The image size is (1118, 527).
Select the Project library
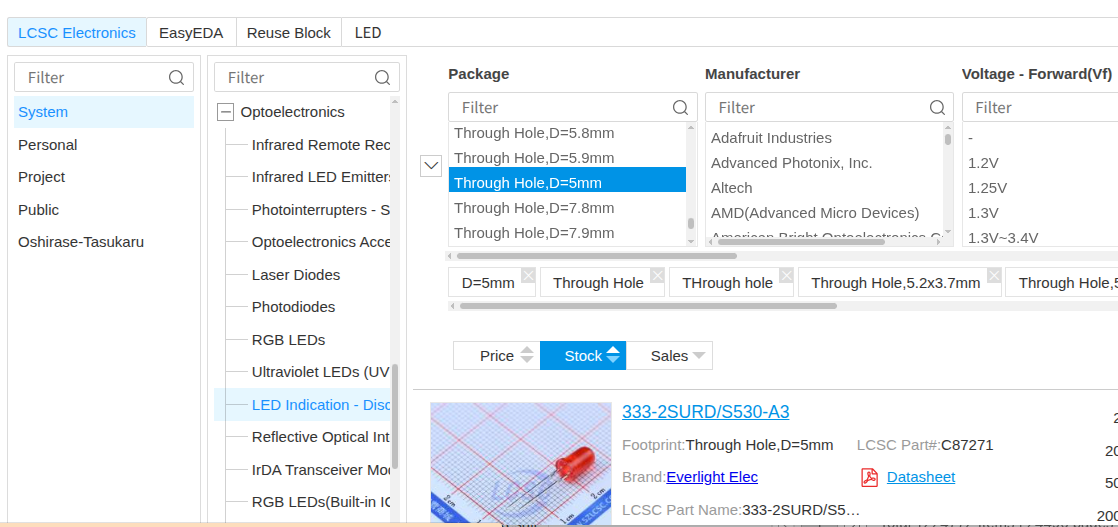pos(104,177)
